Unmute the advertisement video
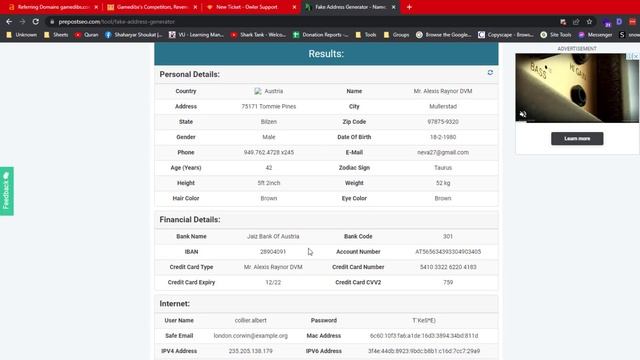The width and height of the screenshot is (640, 360). [523, 114]
